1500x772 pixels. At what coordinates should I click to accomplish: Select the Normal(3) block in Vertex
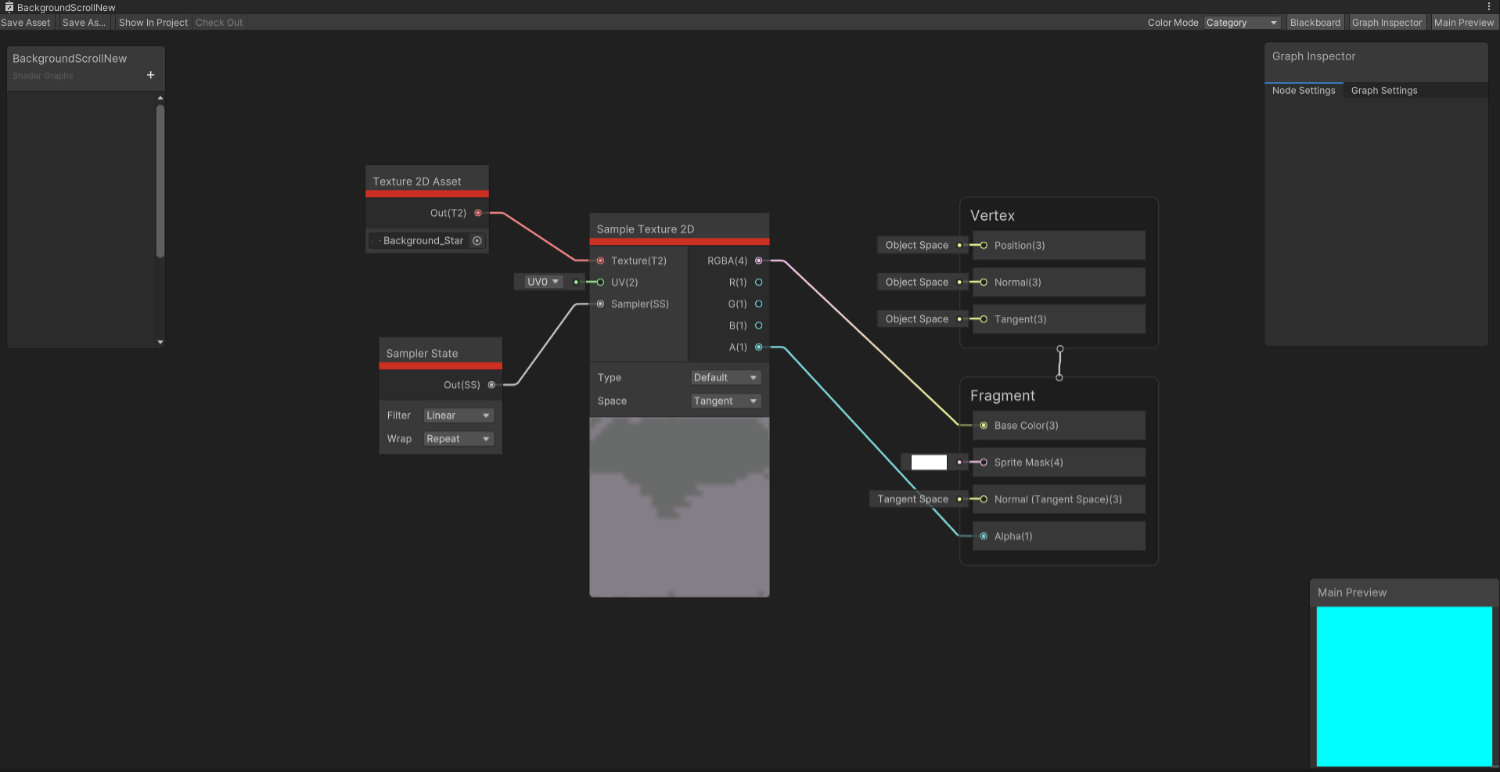click(x=1059, y=282)
